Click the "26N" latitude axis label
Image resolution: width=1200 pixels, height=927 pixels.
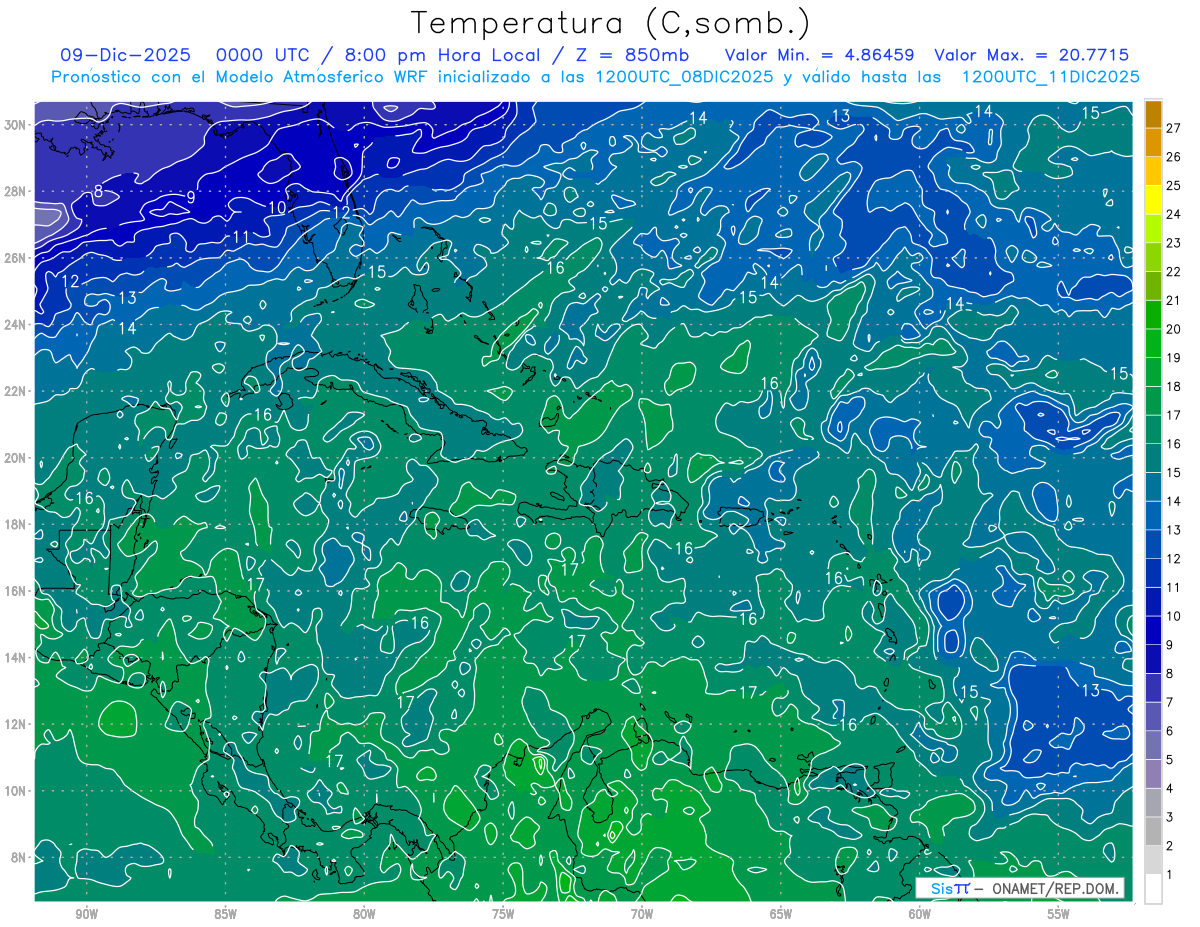click(x=15, y=258)
